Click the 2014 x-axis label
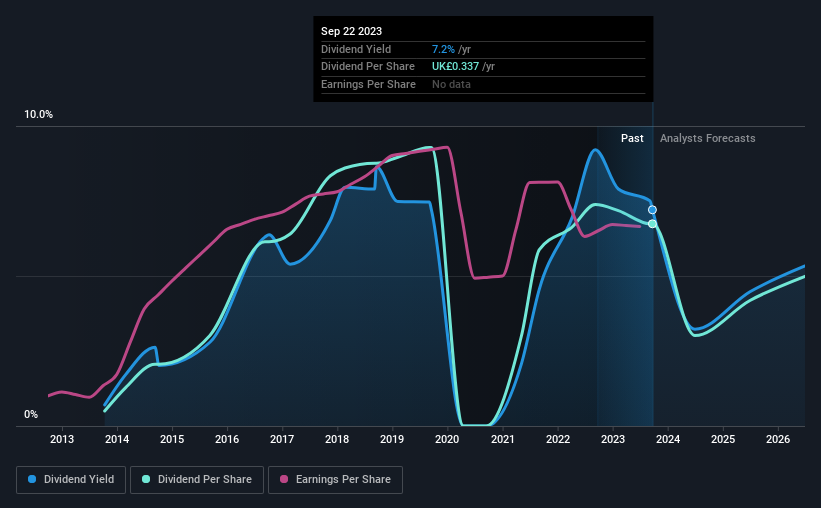The height and width of the screenshot is (508, 821). point(117,439)
